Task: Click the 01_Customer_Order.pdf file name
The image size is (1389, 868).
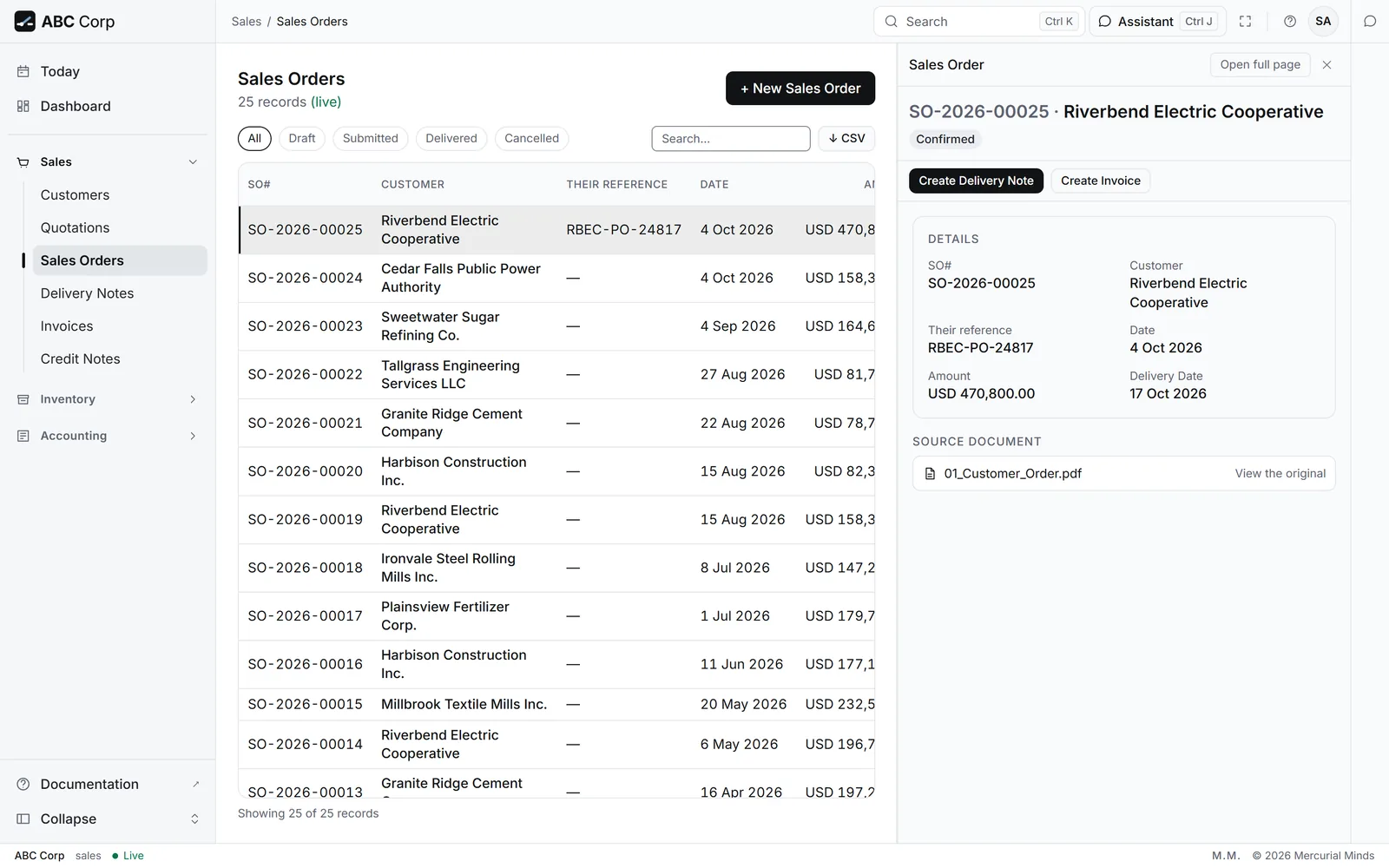Action: click(x=1012, y=474)
